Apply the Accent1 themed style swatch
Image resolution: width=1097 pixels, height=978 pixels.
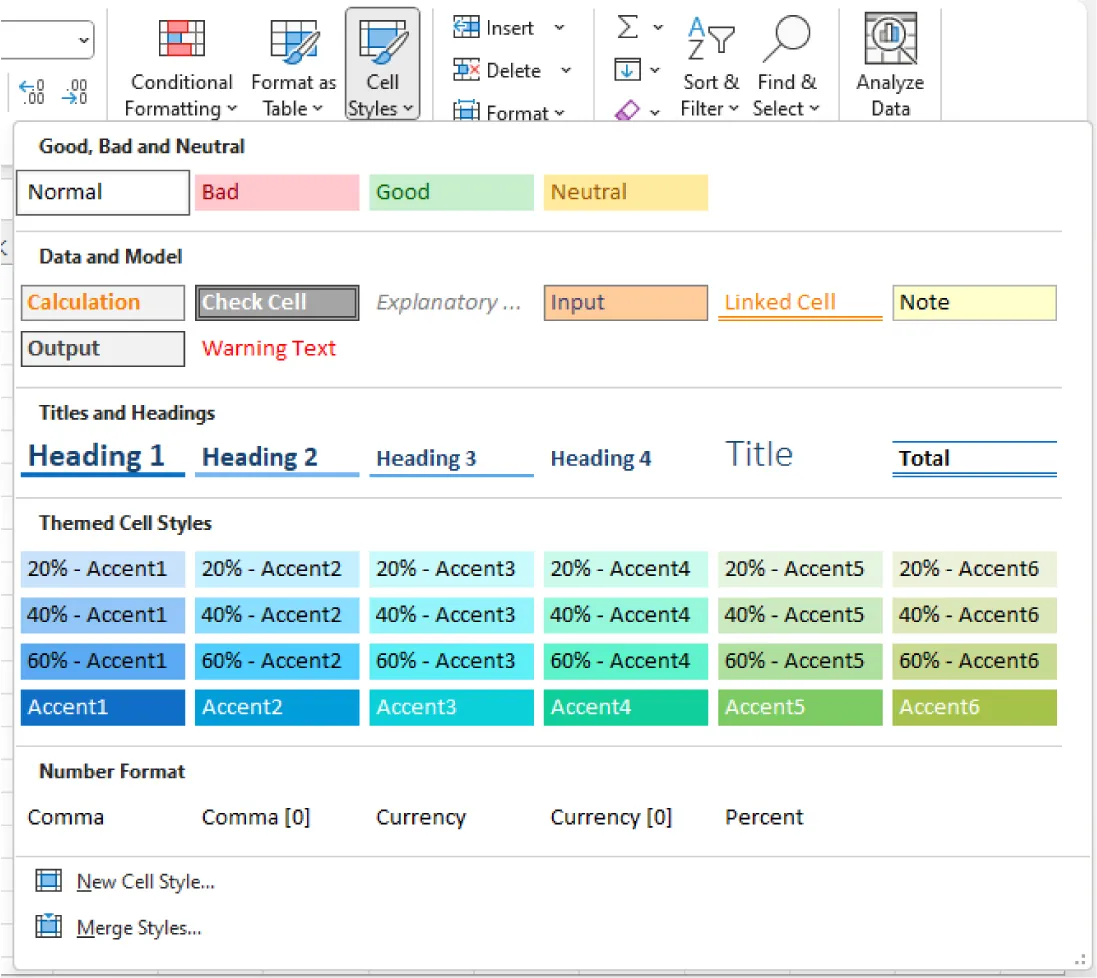(x=102, y=707)
